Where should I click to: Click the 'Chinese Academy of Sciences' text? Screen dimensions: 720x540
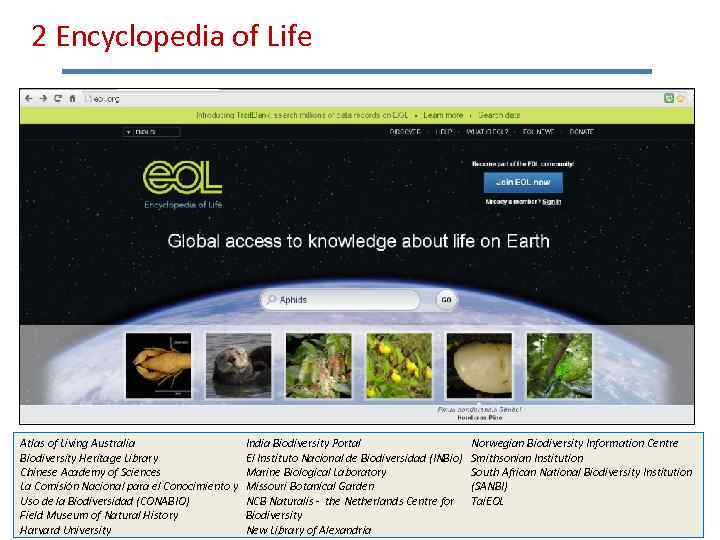(90, 472)
